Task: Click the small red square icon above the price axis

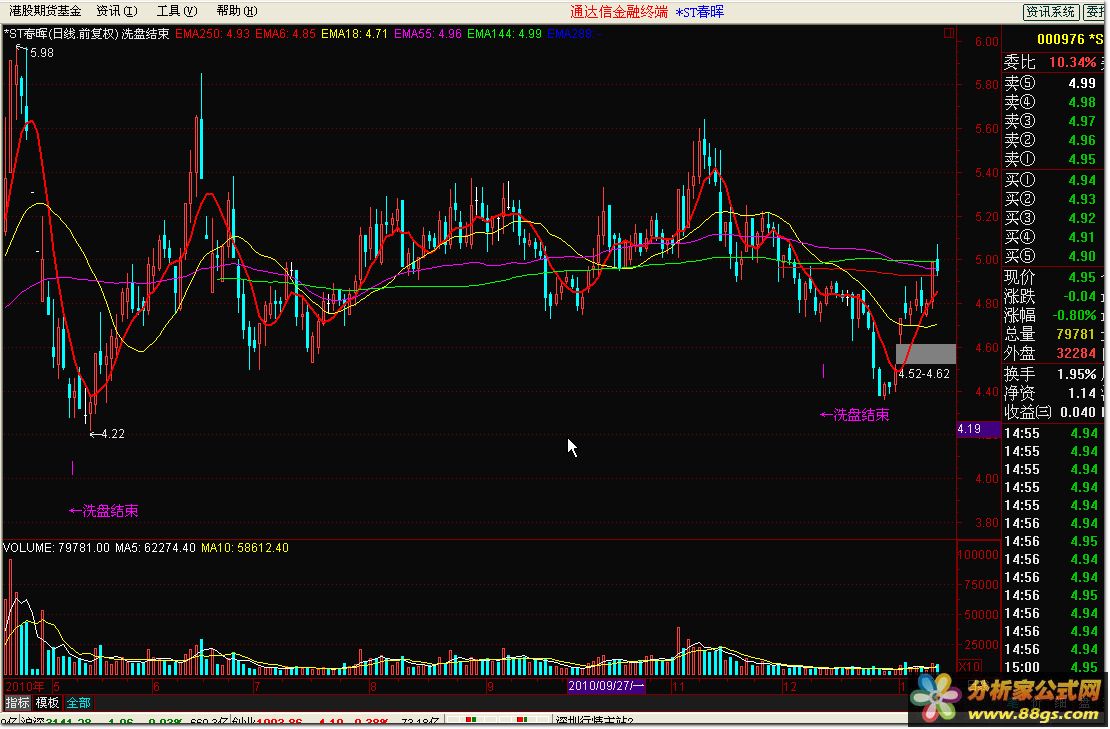Action: point(949,33)
